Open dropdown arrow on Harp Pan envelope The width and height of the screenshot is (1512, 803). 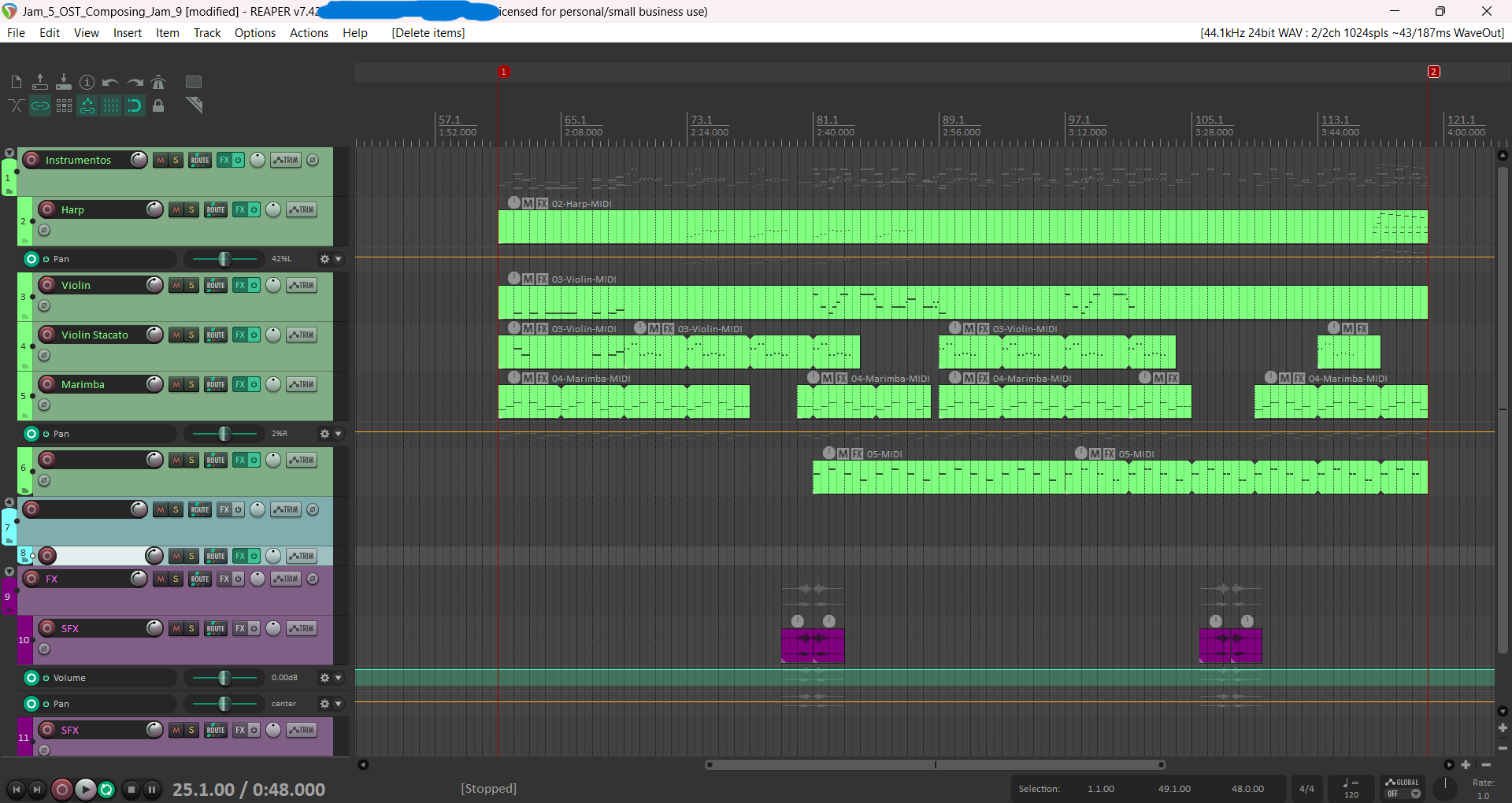click(x=339, y=259)
